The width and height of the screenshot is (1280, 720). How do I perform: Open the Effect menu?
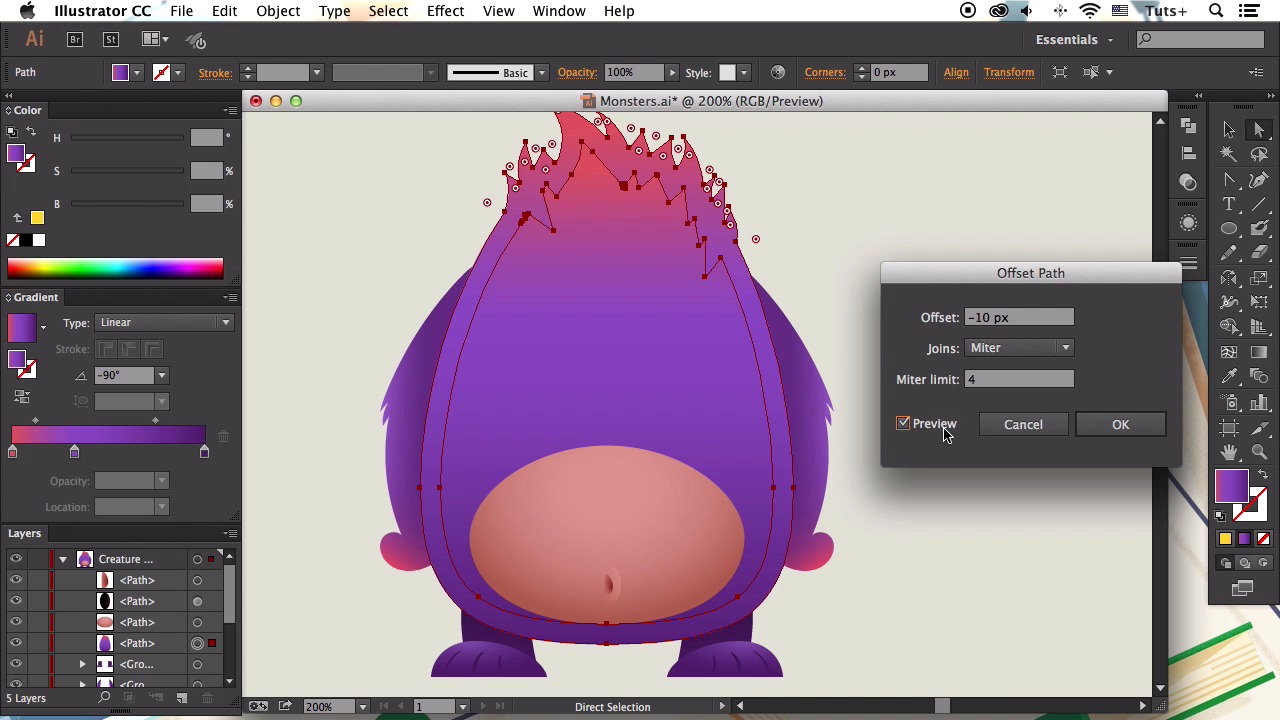click(x=445, y=11)
